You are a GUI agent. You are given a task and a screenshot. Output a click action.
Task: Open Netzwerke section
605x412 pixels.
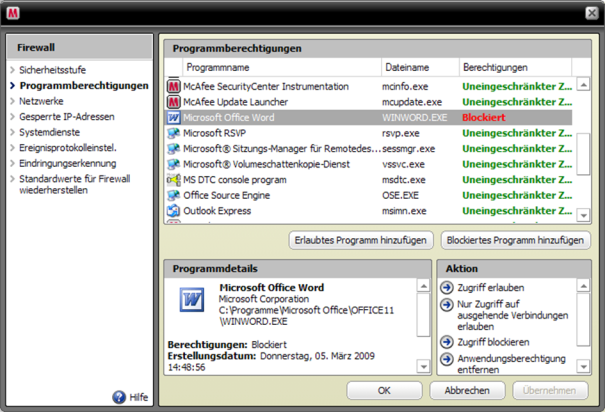pos(41,101)
